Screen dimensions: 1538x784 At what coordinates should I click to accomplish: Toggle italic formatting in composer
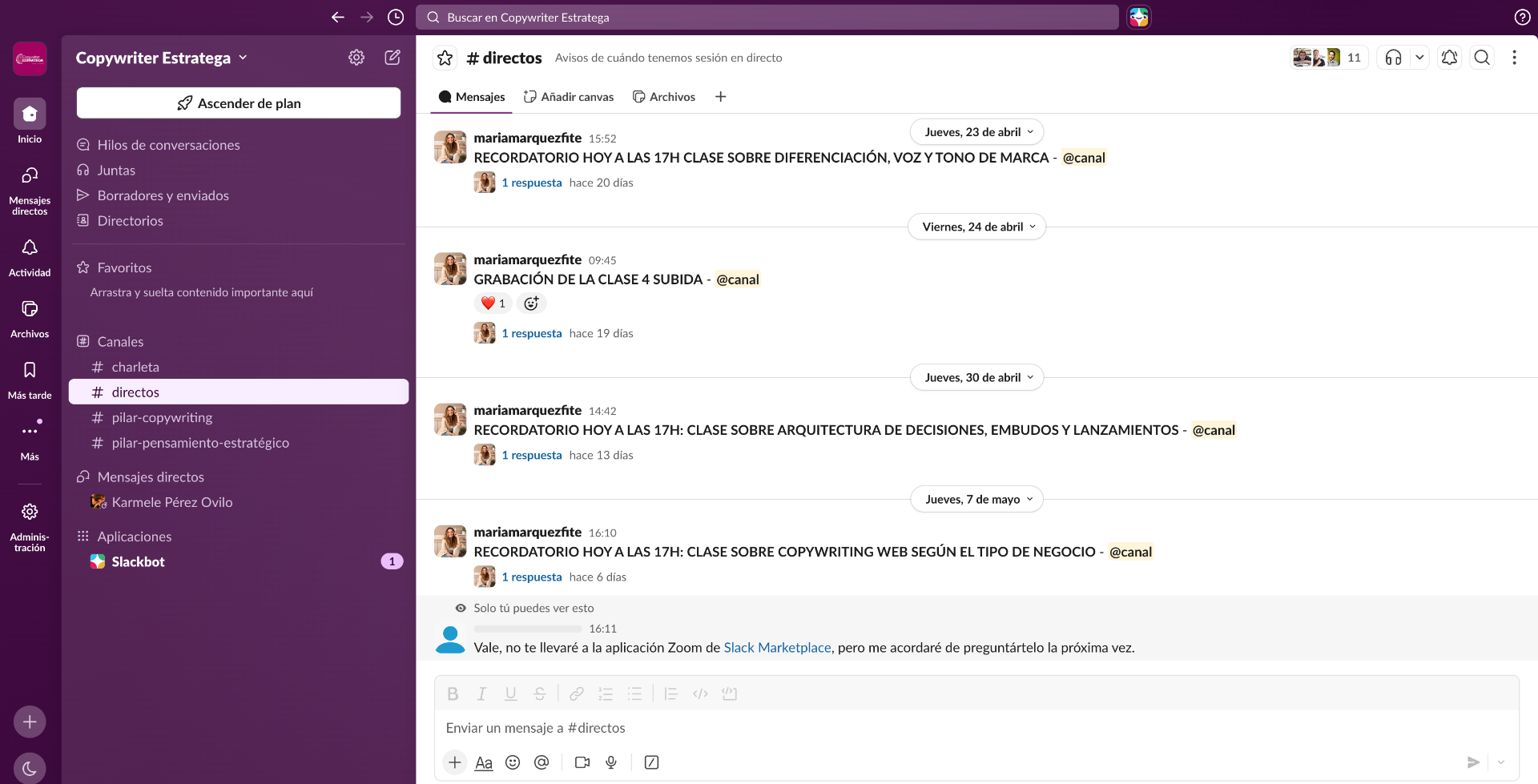[x=481, y=694]
